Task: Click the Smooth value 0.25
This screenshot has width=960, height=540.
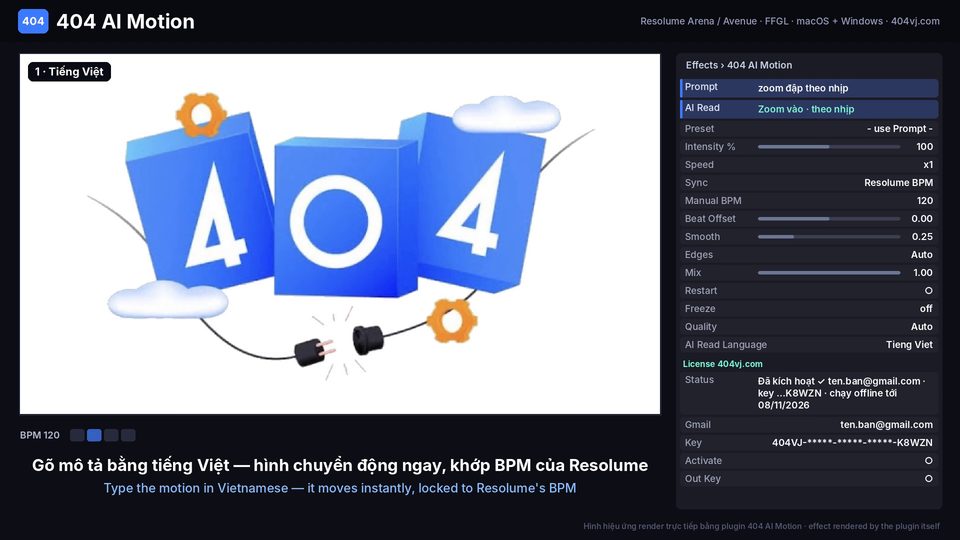Action: 922,237
